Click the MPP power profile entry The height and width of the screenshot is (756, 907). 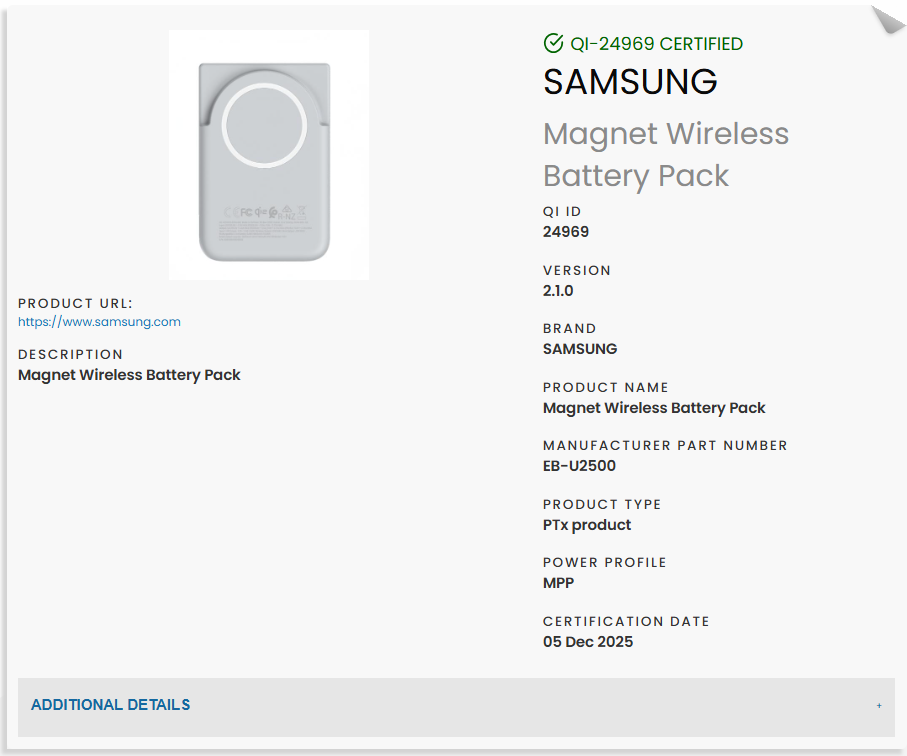[556, 582]
